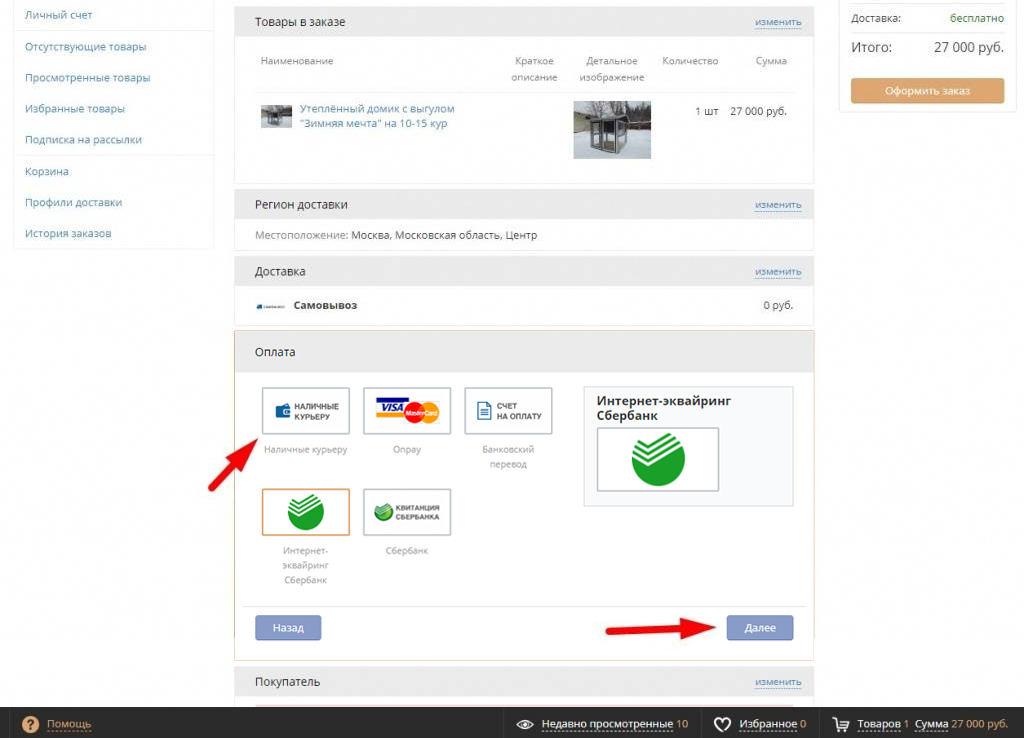Expand the buyer section via 'изменить'

coord(778,682)
